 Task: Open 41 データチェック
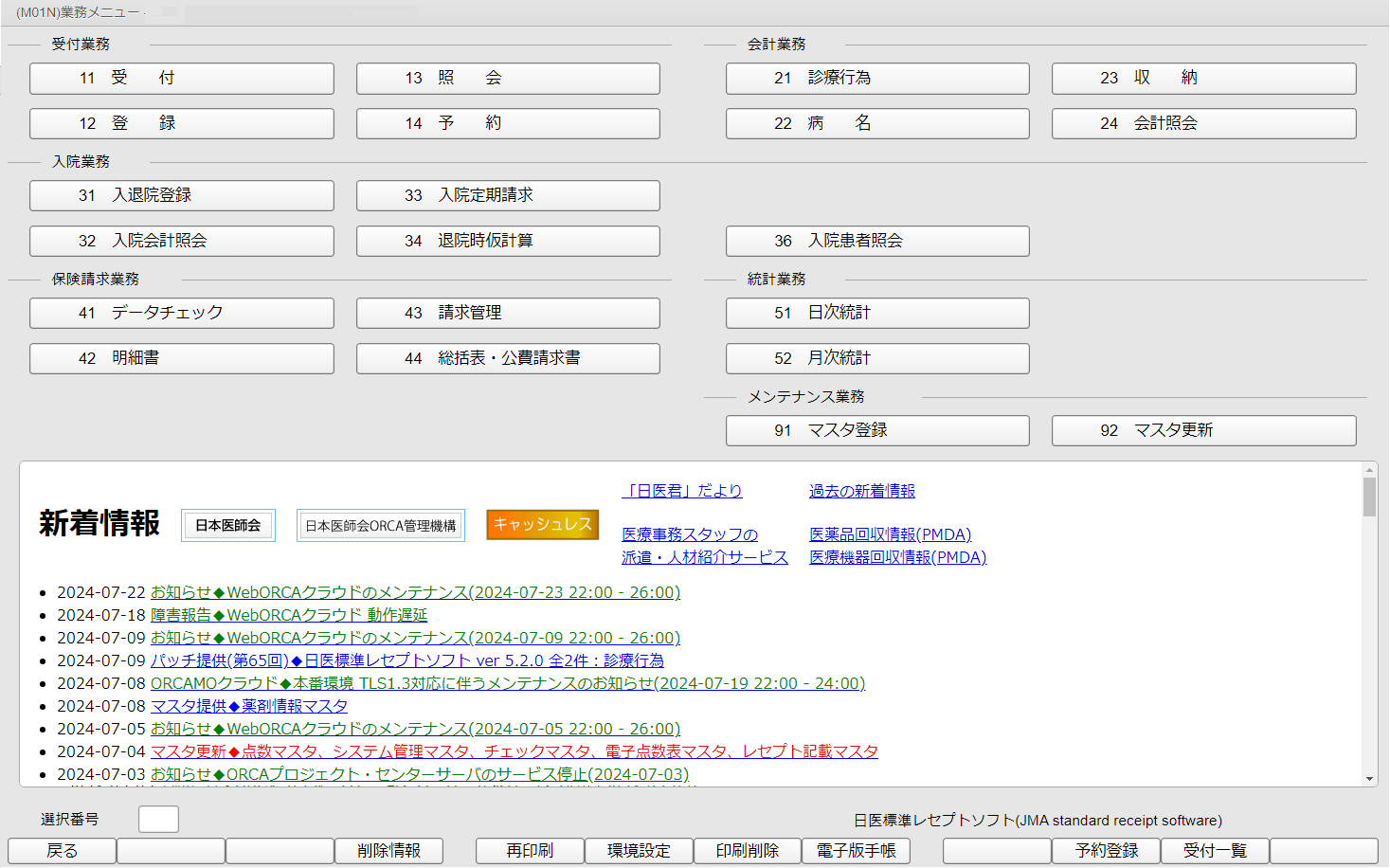[x=182, y=314]
